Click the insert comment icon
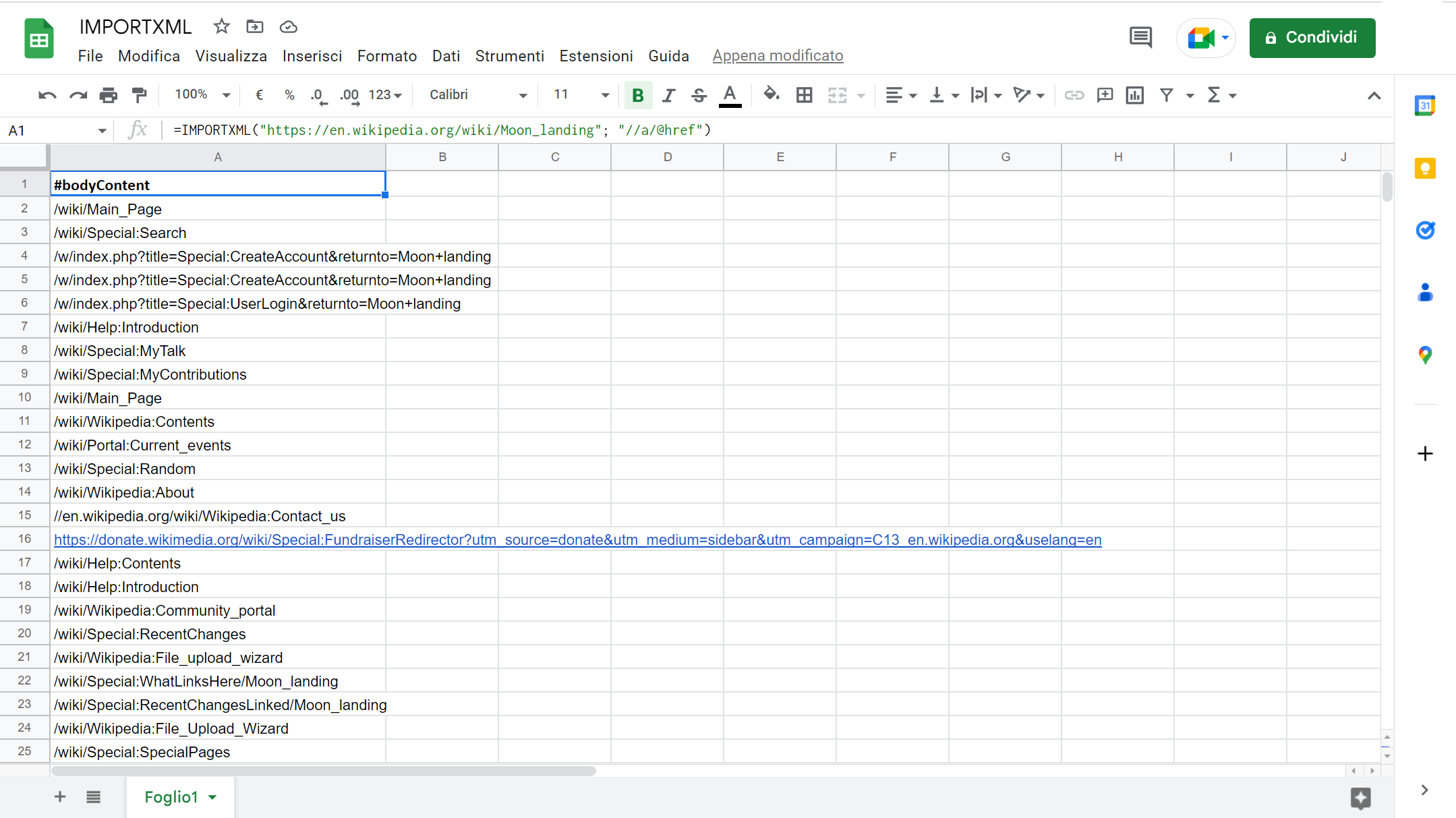Screen dimensions: 1456x818 [x=1105, y=95]
